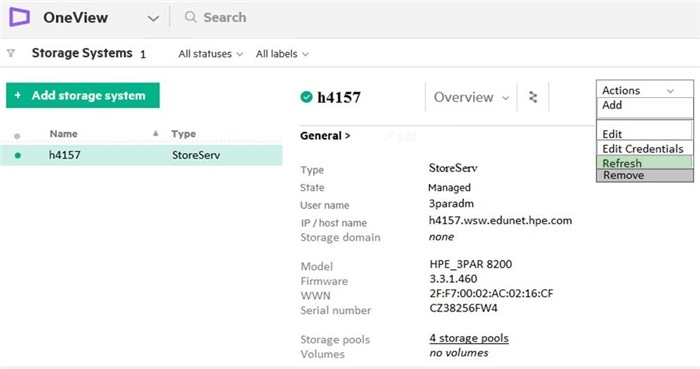Click the green OK status icon beside h4157 title

(306, 97)
